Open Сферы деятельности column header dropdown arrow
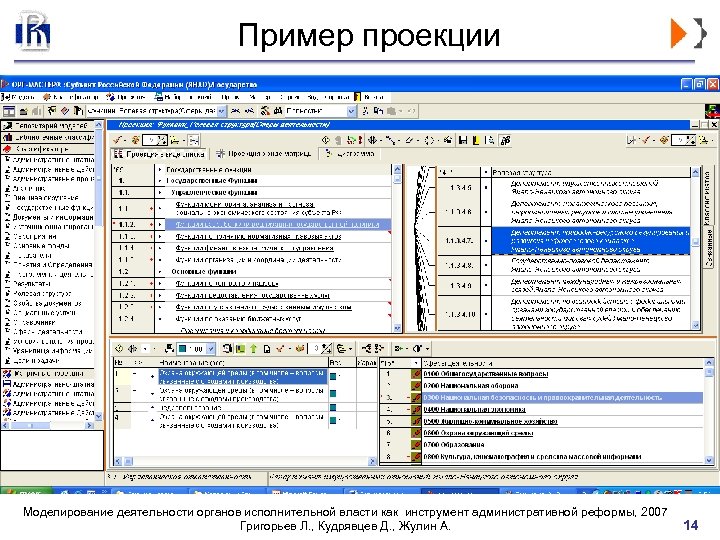 (416, 363)
